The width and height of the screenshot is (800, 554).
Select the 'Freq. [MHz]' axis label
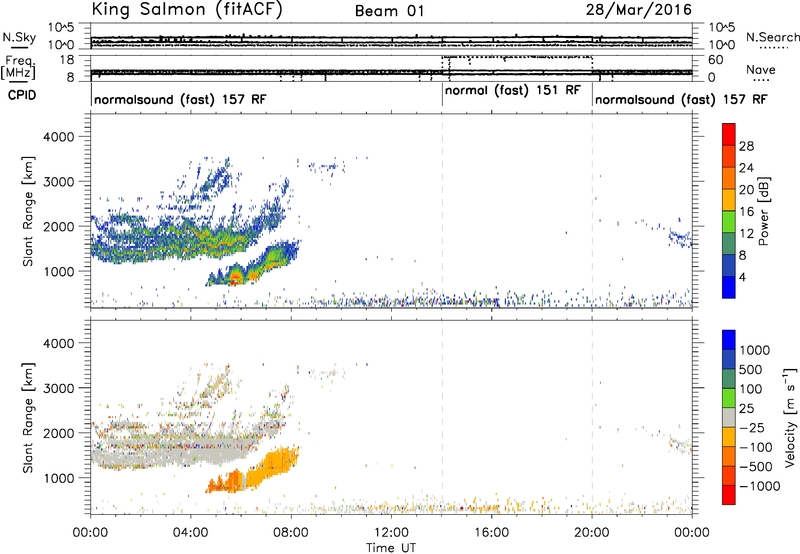[18, 68]
